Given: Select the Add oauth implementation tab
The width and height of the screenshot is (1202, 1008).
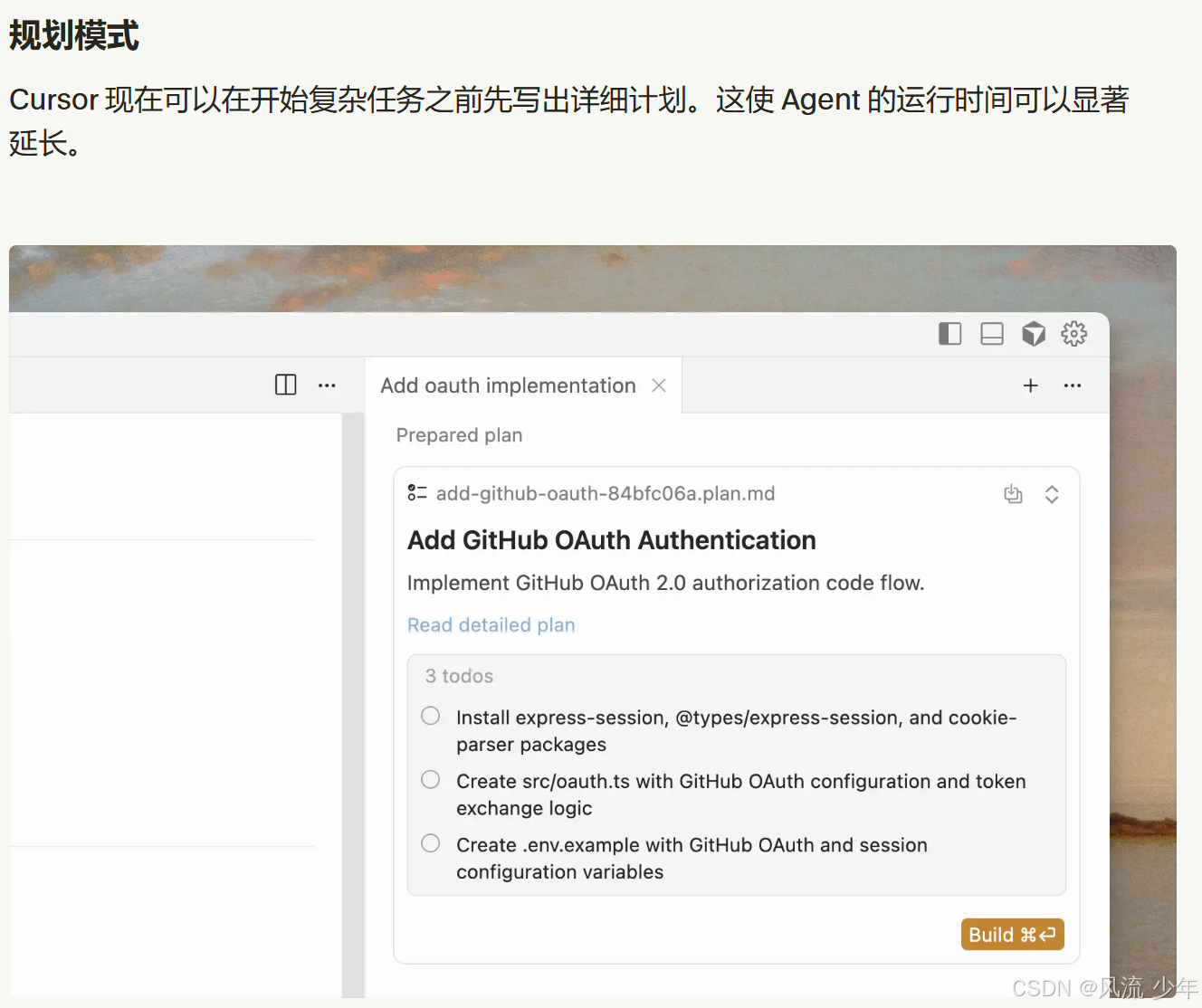Looking at the screenshot, I should pos(523,385).
